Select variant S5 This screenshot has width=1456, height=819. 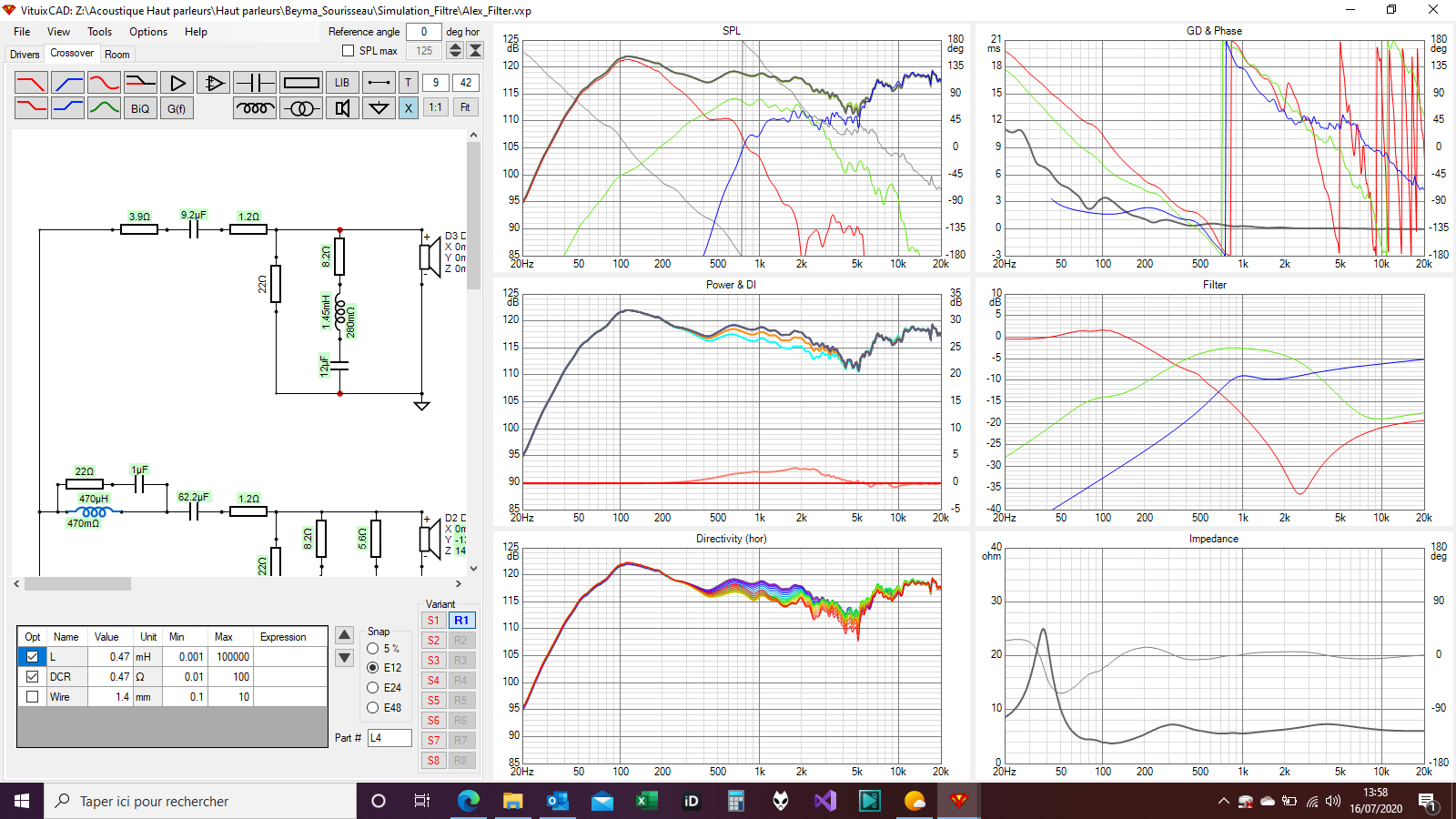(433, 701)
